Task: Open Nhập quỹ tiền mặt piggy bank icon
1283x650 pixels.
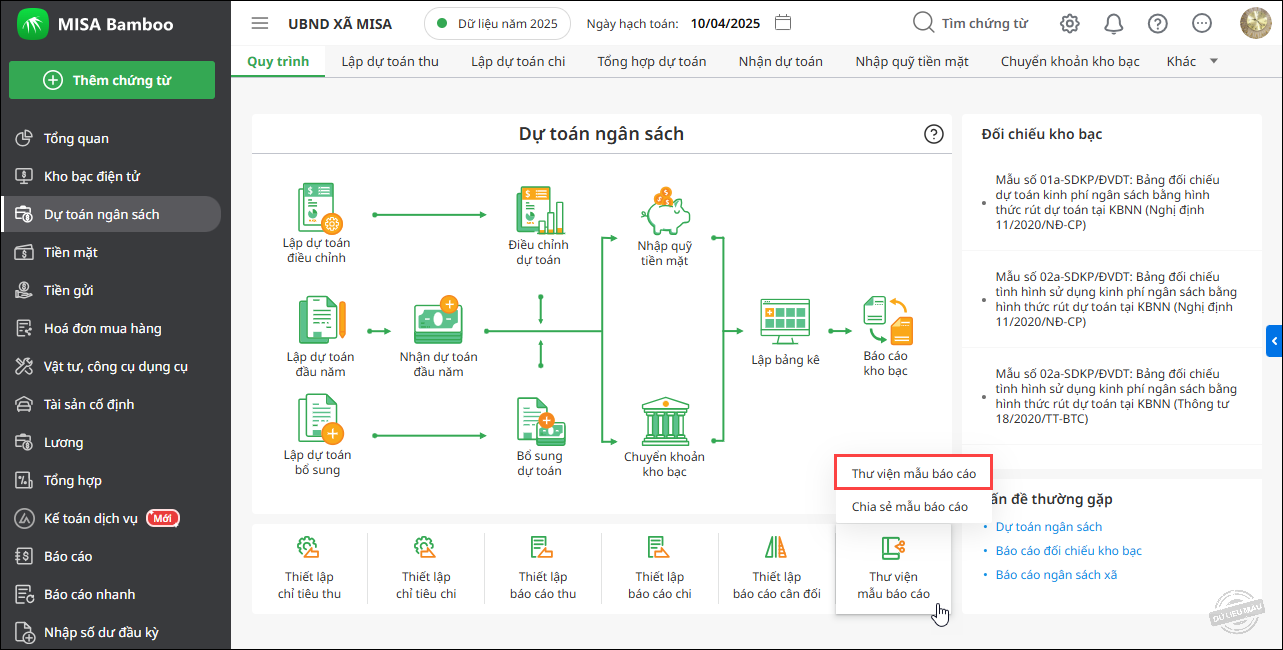Action: (664, 211)
